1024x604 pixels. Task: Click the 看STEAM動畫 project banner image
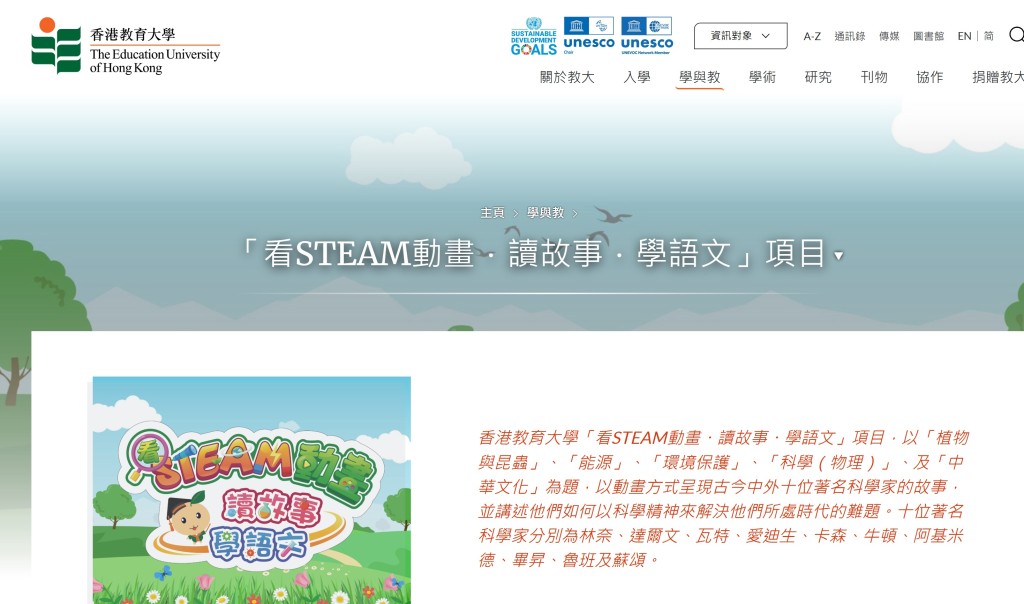click(251, 490)
